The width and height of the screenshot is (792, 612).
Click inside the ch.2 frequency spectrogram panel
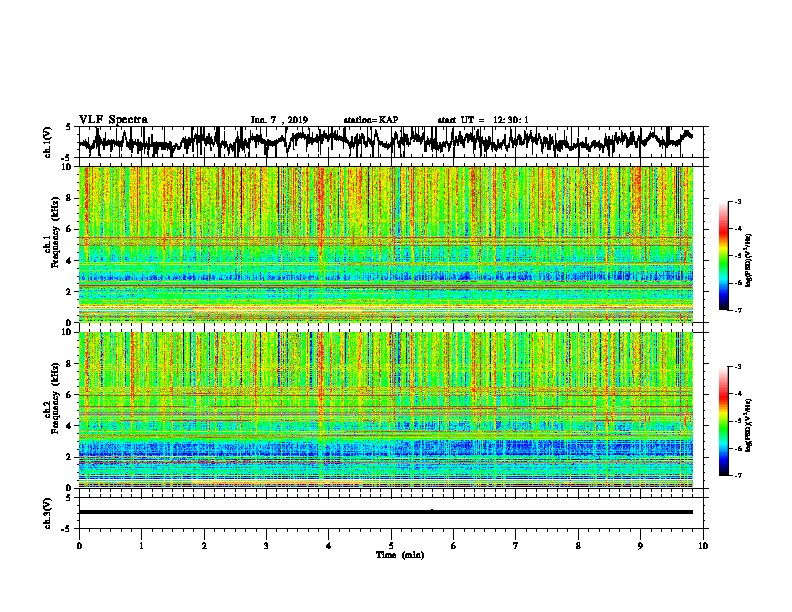(386, 410)
